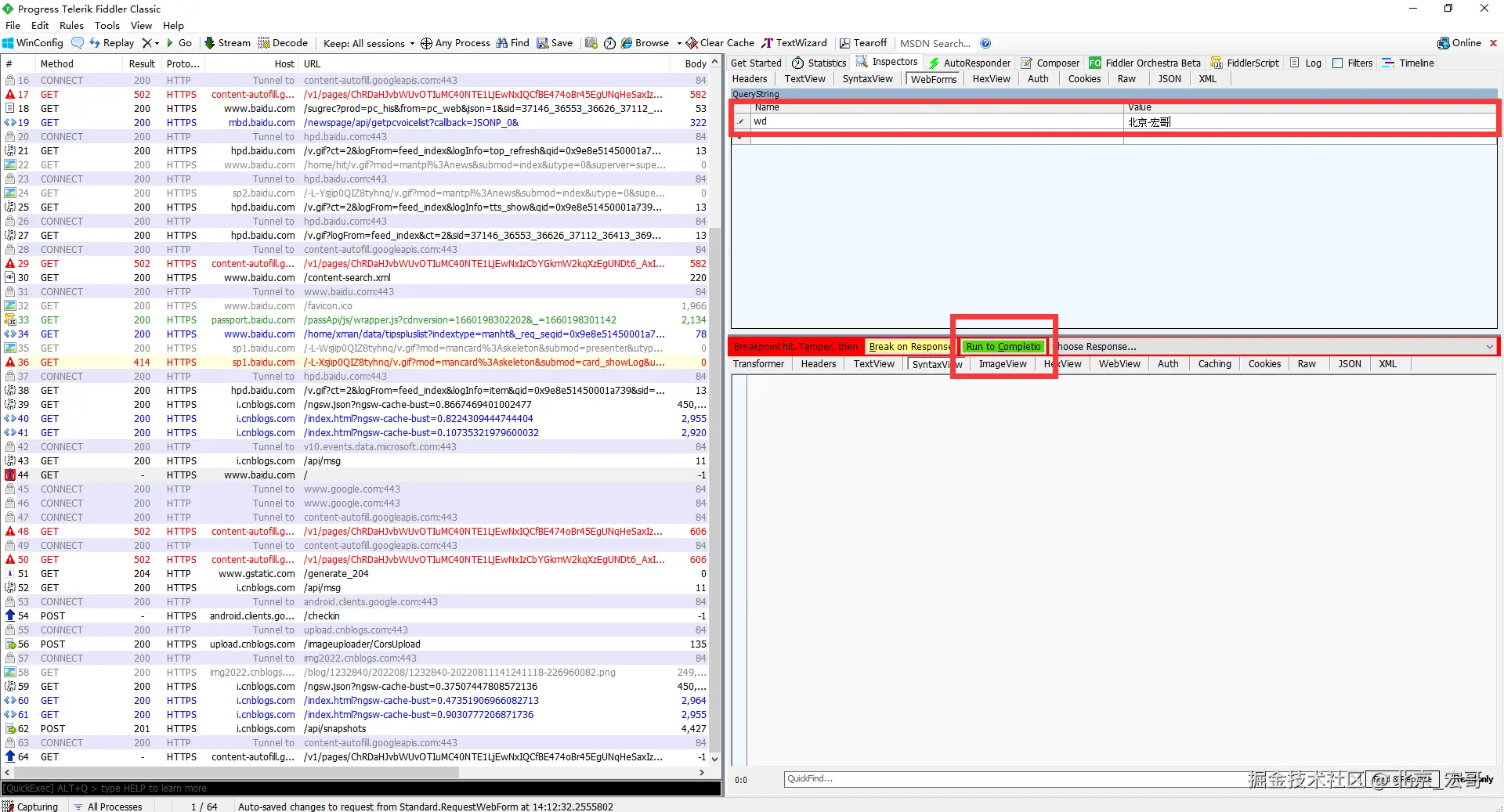Open the Tools menu
The width and height of the screenshot is (1504, 812).
pyautogui.click(x=107, y=25)
